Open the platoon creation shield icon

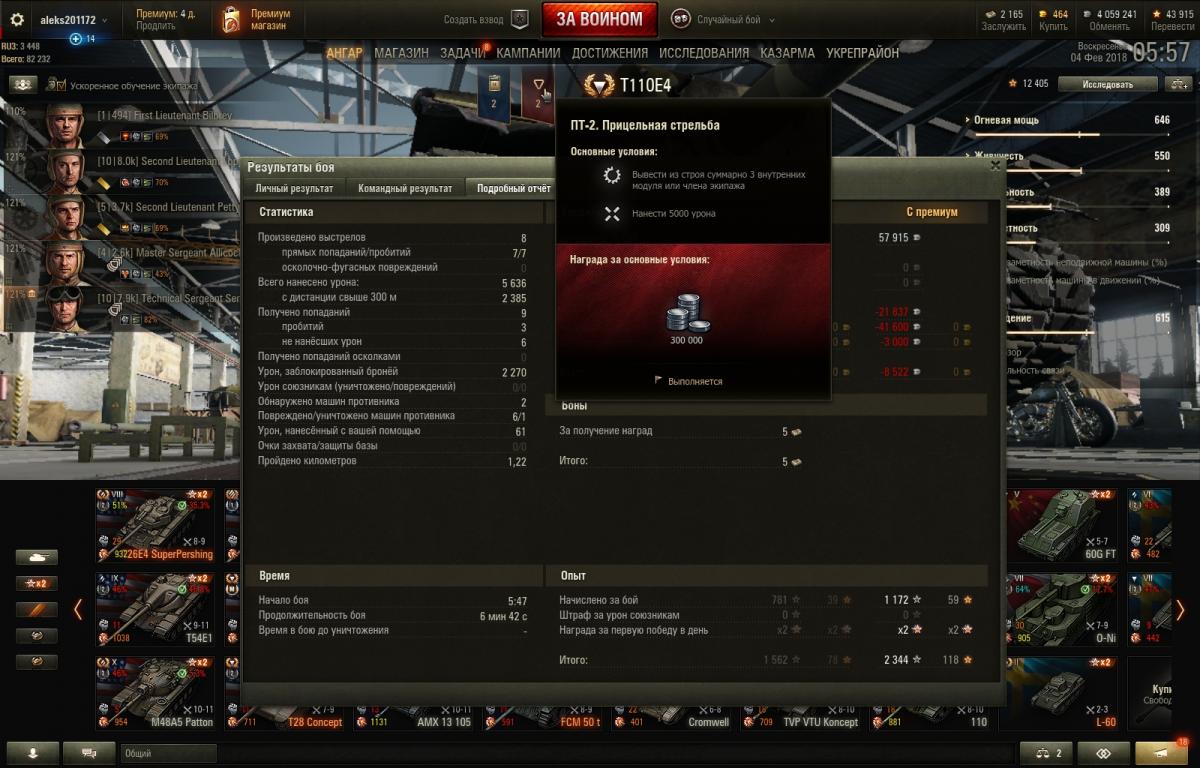pos(520,19)
